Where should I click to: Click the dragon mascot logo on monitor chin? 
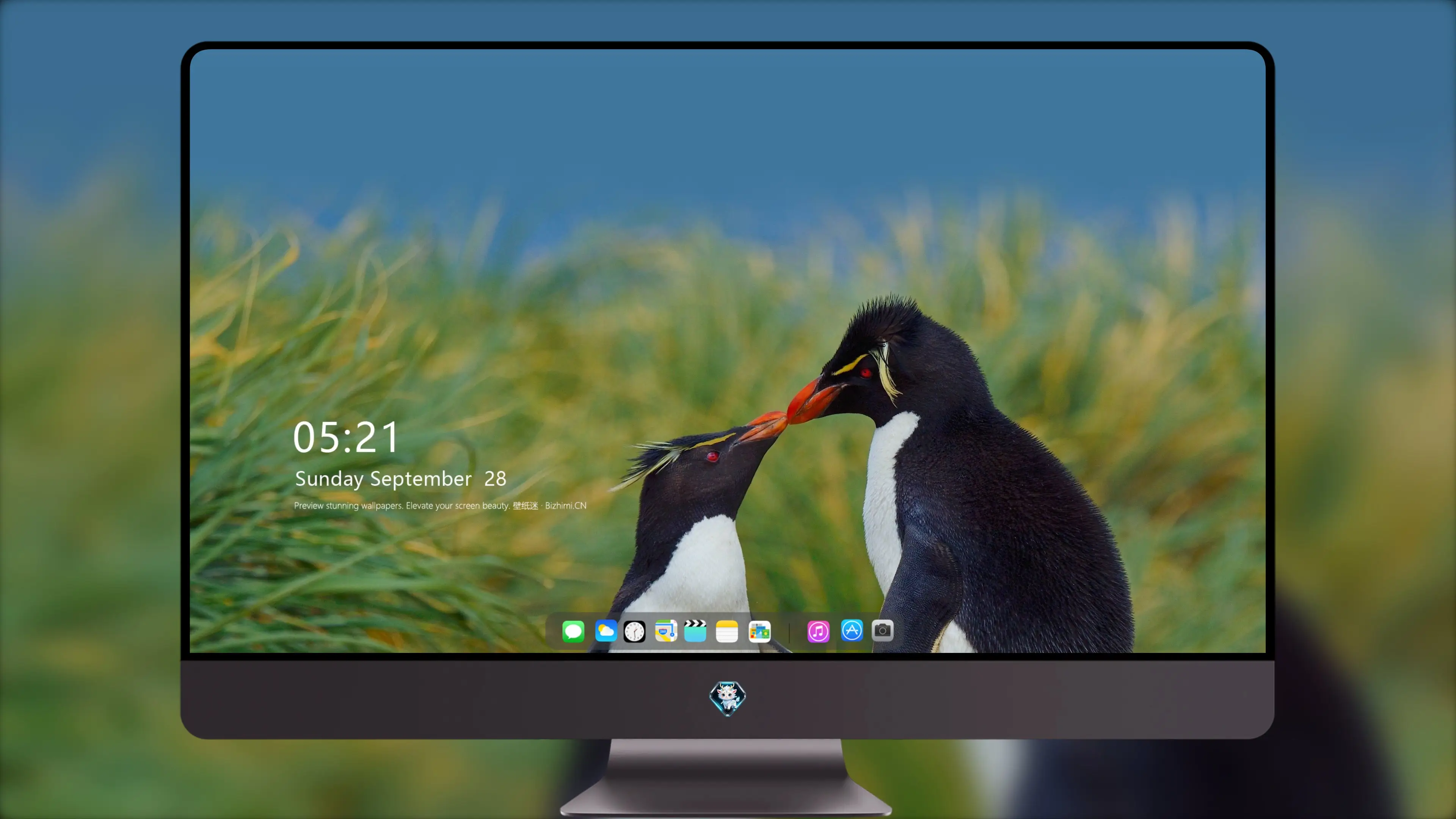(728, 698)
